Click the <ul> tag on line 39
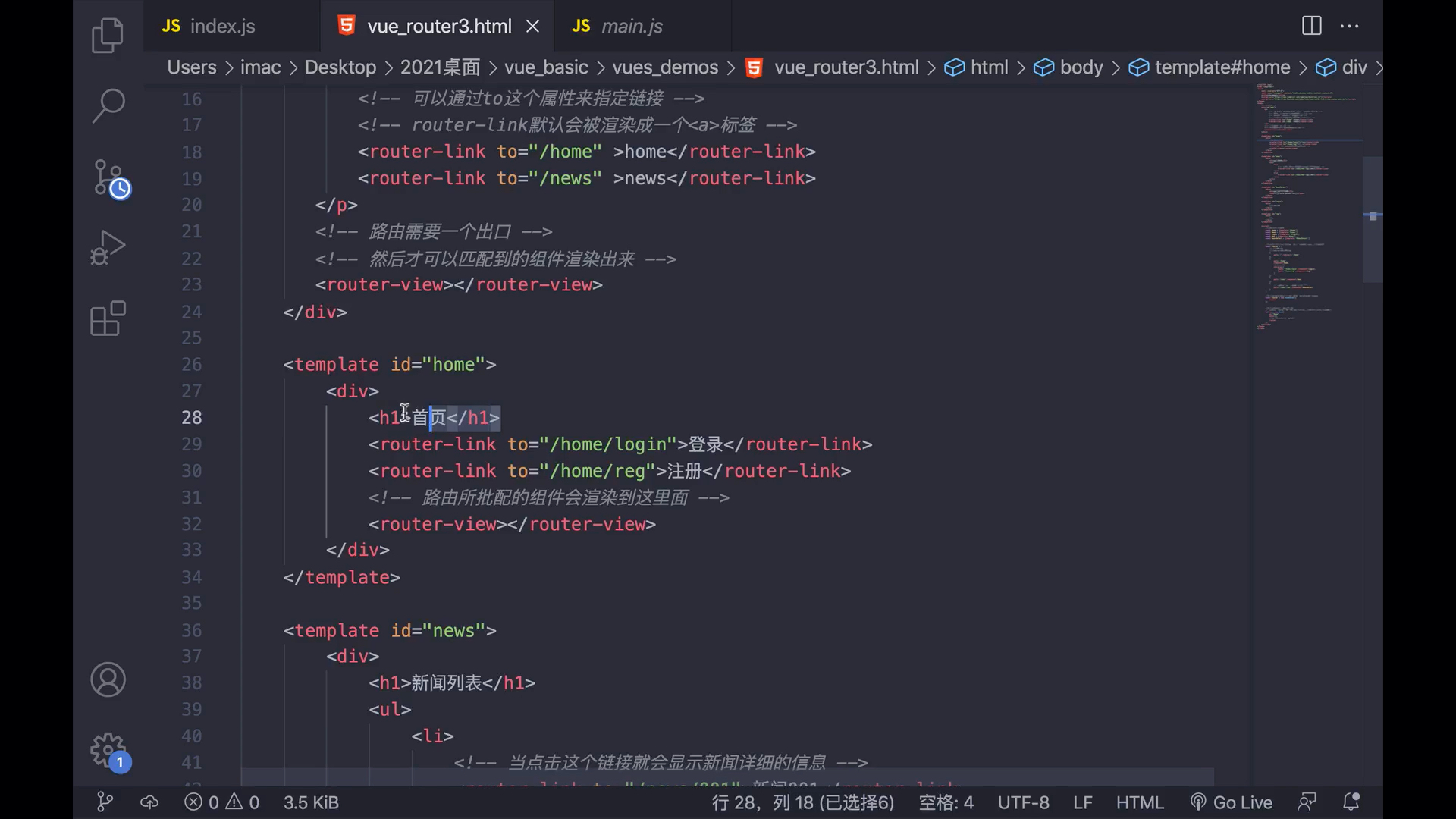This screenshot has width=1456, height=819. pos(390,710)
